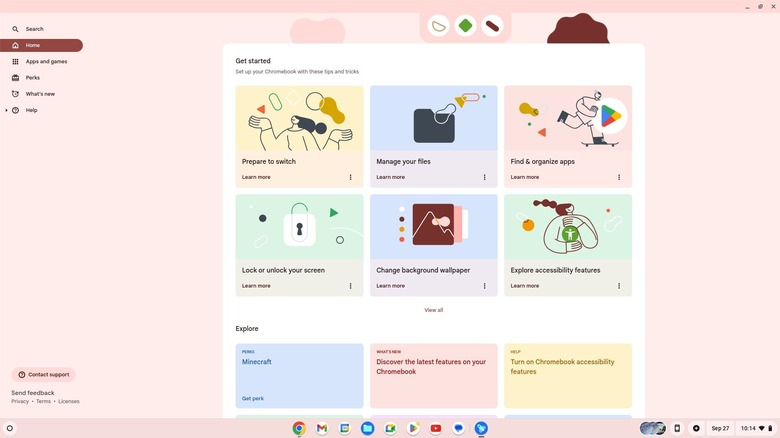The width and height of the screenshot is (780, 438).
Task: Open the Terms link
Action: pyautogui.click(x=43, y=401)
